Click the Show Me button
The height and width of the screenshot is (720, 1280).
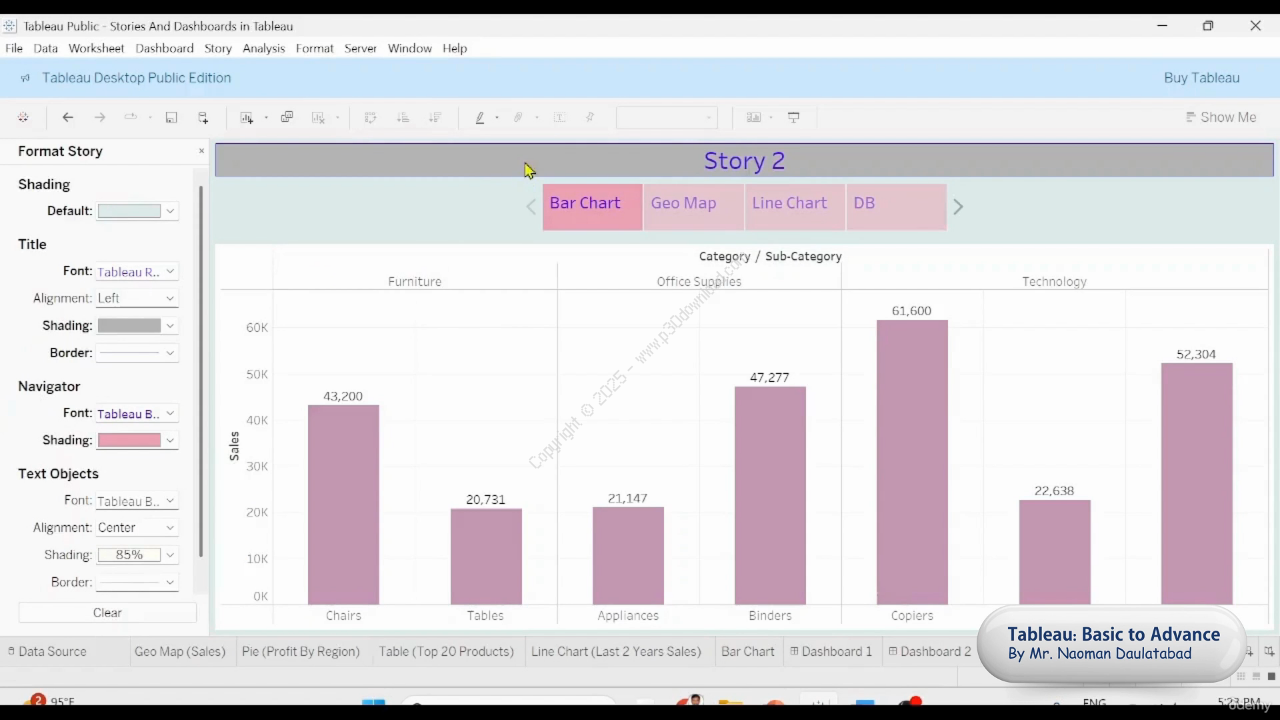coord(1220,117)
